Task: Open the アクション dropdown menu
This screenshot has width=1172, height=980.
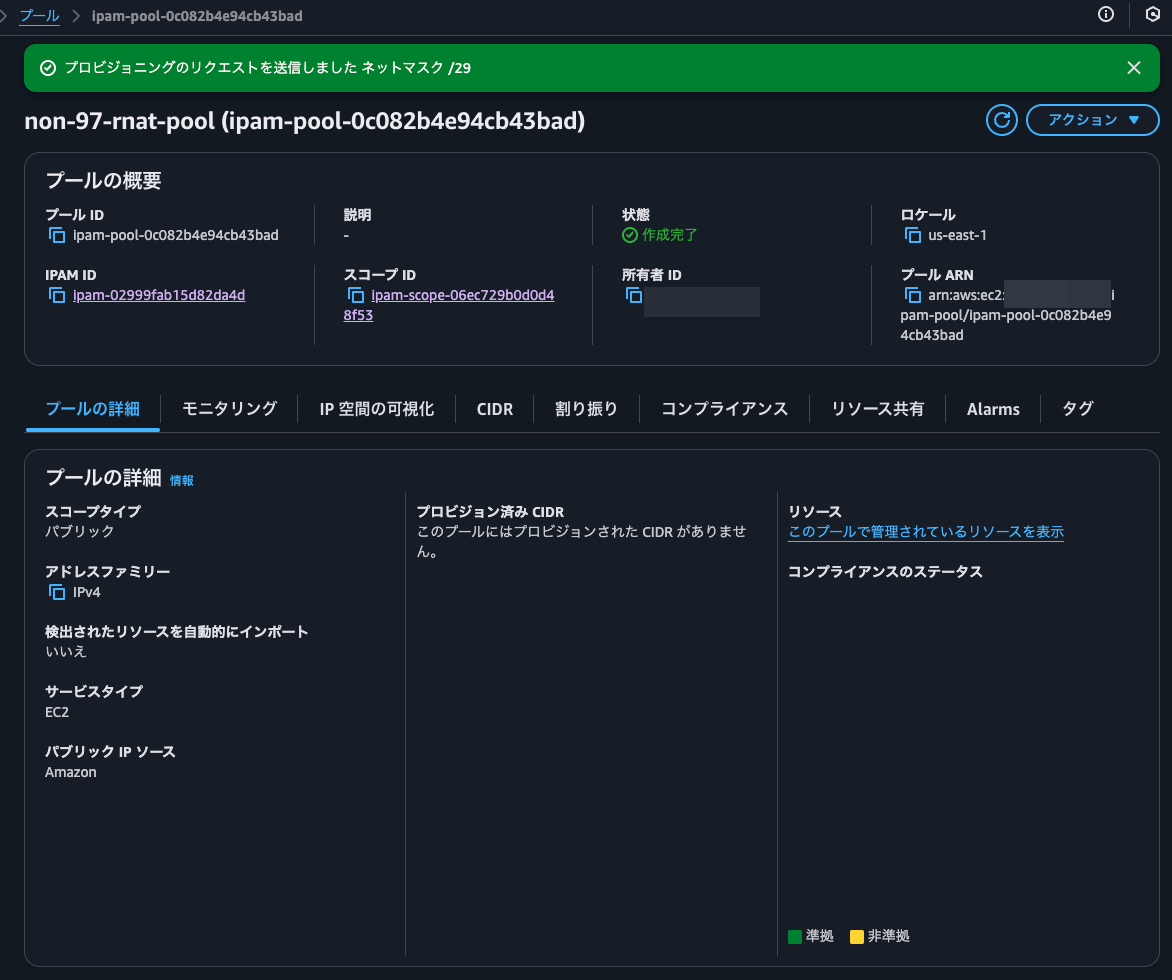Action: (1092, 120)
